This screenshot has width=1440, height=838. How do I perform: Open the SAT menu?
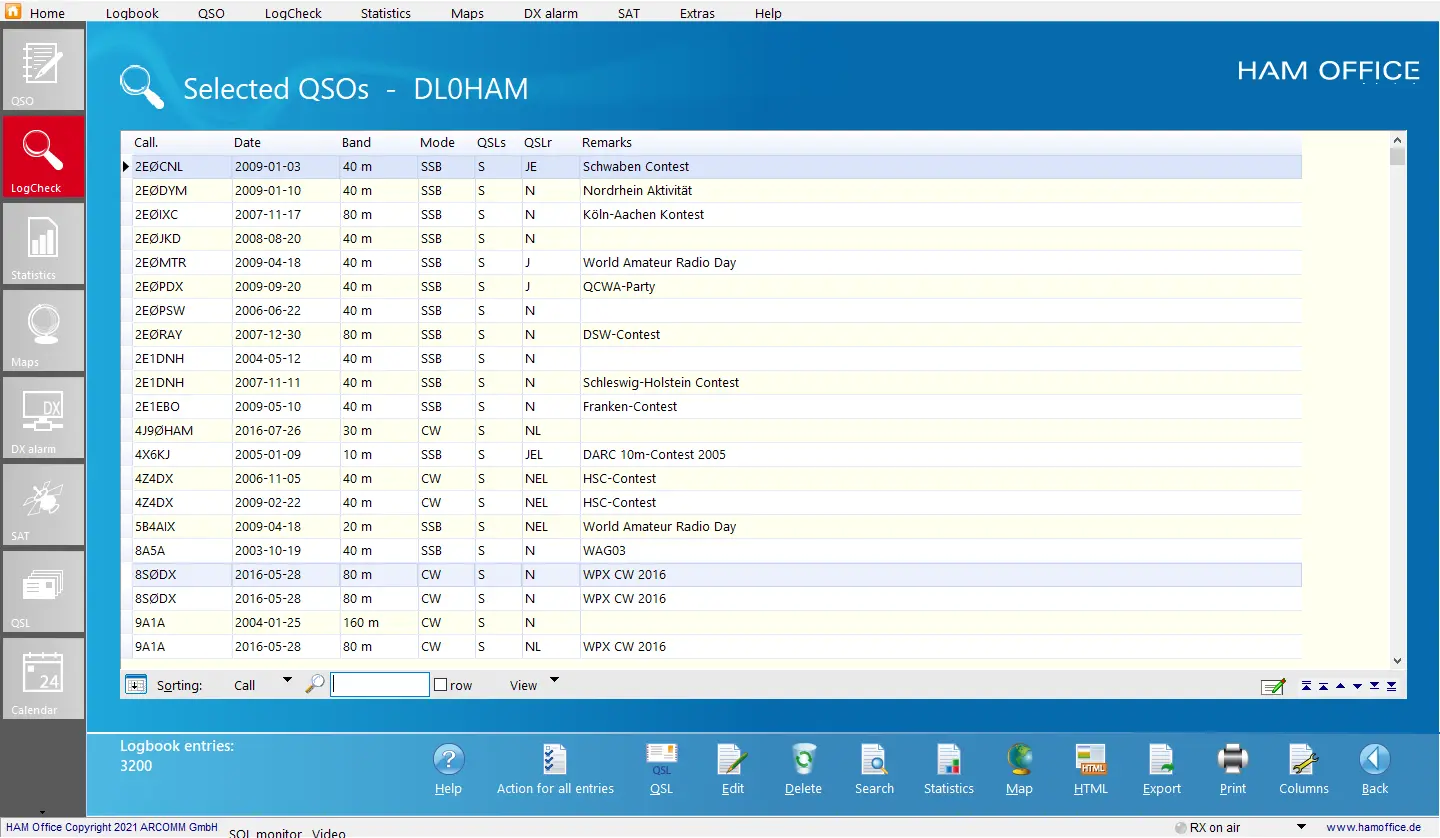click(x=628, y=14)
